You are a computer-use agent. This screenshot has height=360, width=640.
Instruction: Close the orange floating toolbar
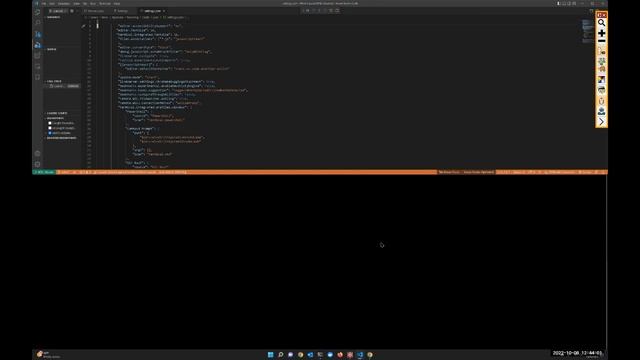[604, 15]
